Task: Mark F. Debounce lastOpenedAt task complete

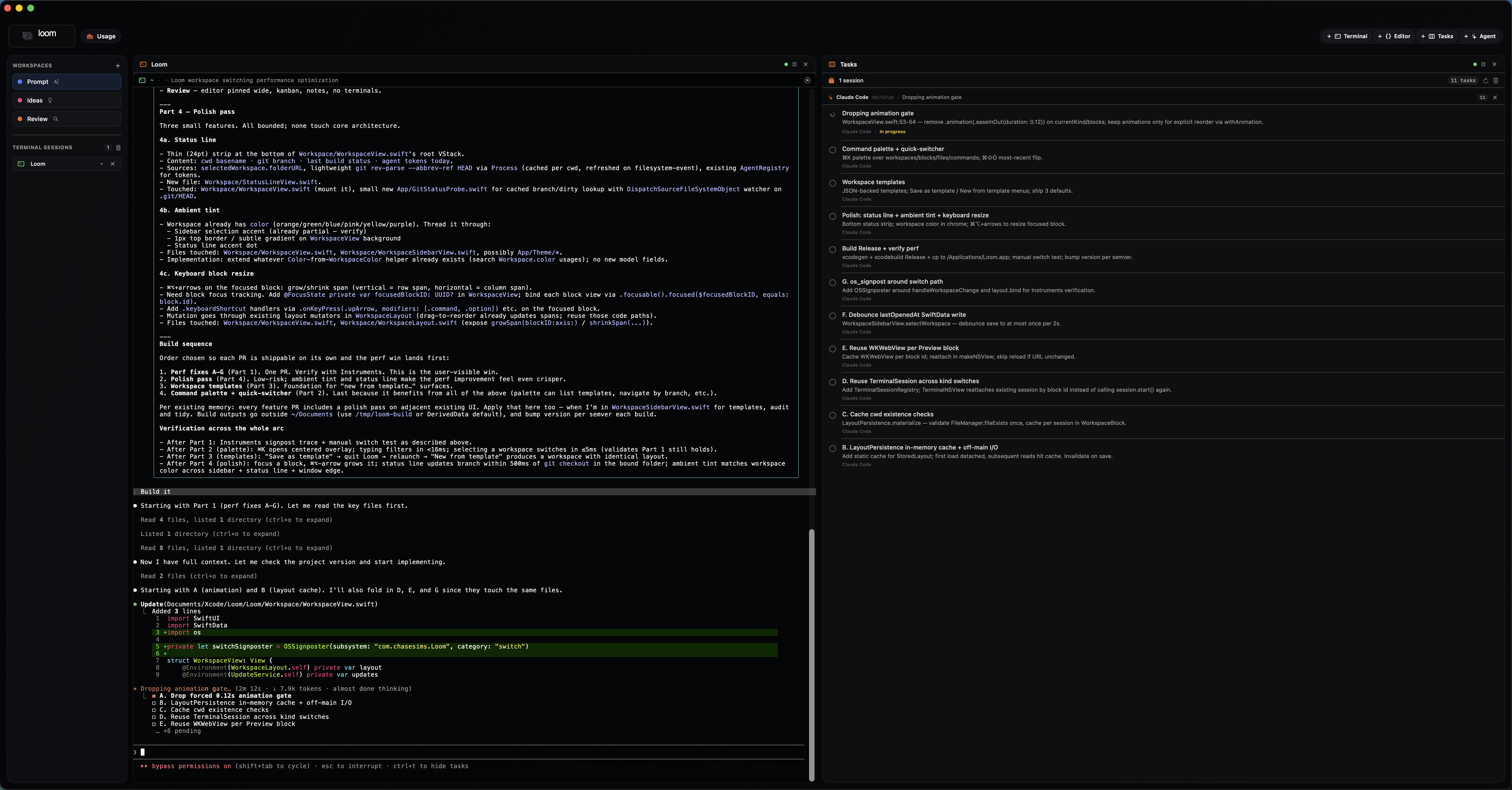Action: (x=832, y=316)
